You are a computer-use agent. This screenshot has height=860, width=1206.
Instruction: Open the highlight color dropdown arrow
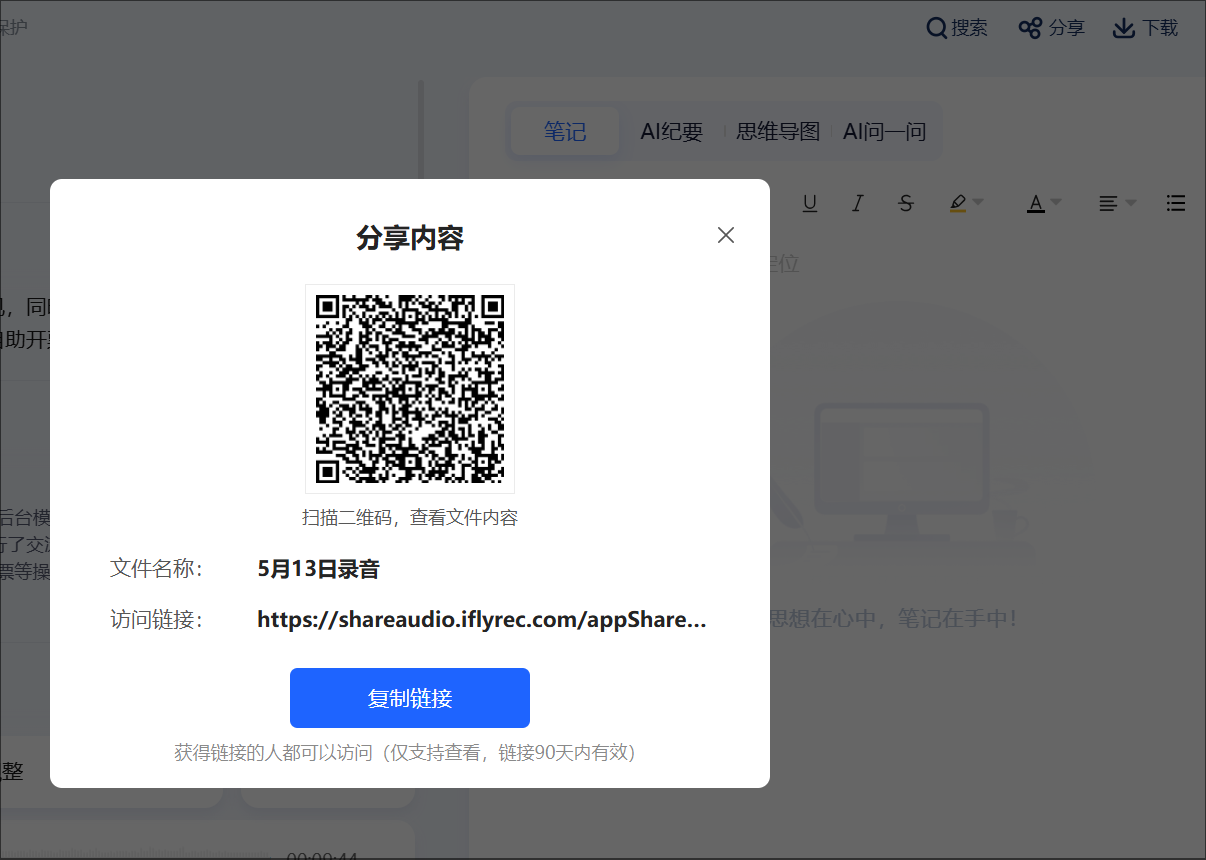pyautogui.click(x=978, y=203)
